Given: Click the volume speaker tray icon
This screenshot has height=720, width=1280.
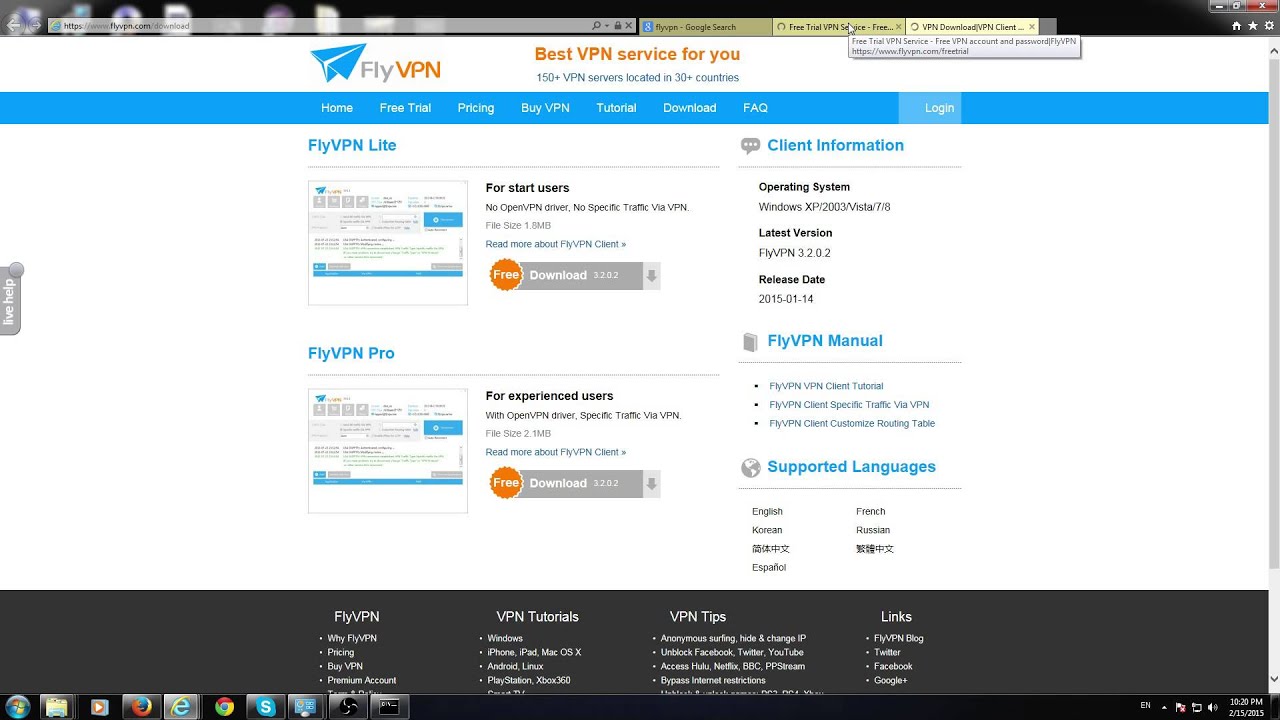Looking at the screenshot, I should (1213, 707).
